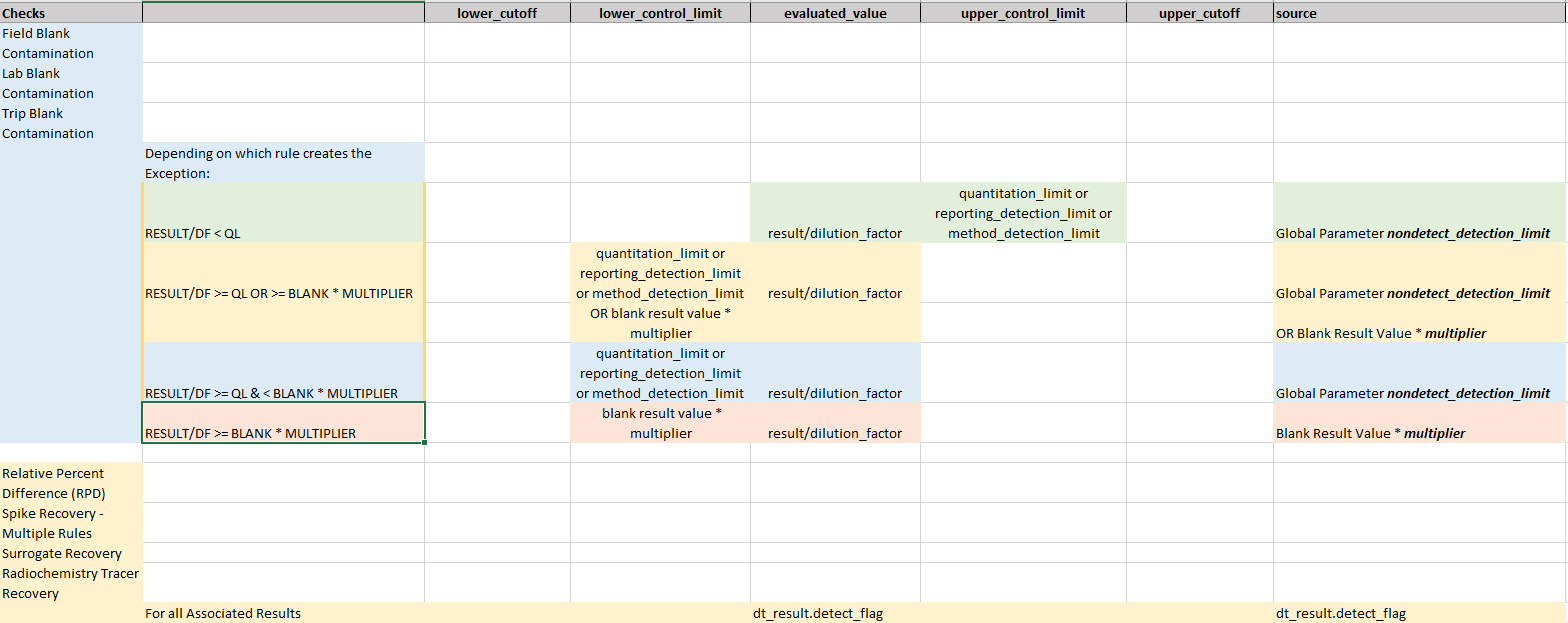
Task: Click the evaluated_value header cell
Action: pyautogui.click(x=835, y=13)
